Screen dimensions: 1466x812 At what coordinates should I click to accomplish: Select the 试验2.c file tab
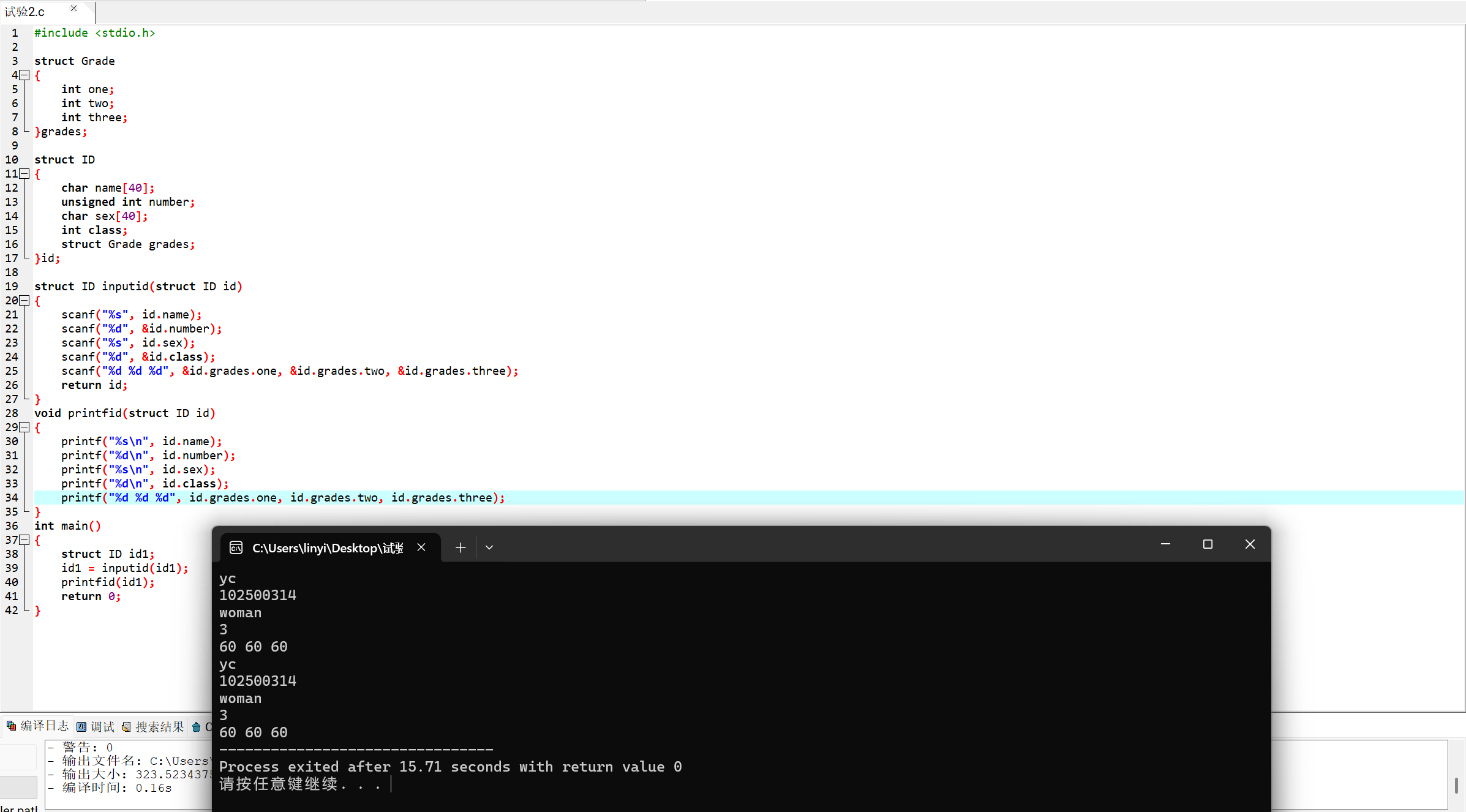click(26, 12)
